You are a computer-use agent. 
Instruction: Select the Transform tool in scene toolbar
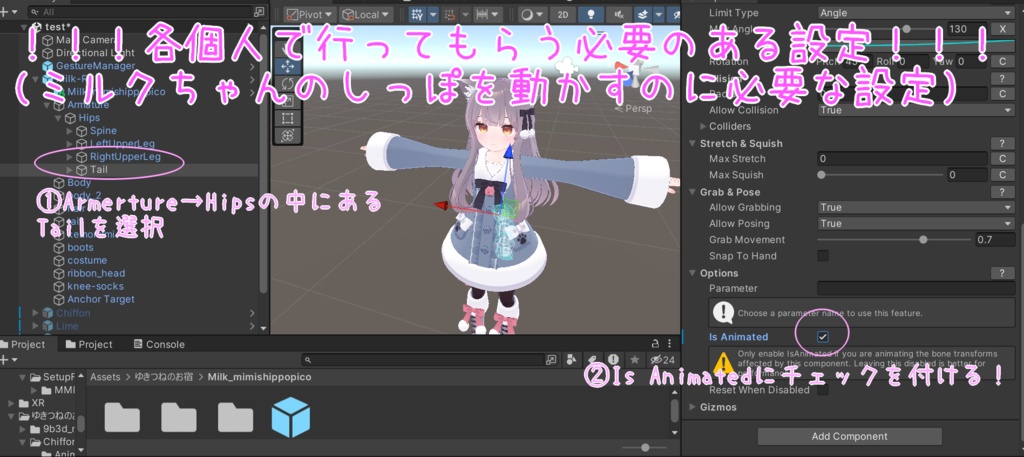coord(287,136)
